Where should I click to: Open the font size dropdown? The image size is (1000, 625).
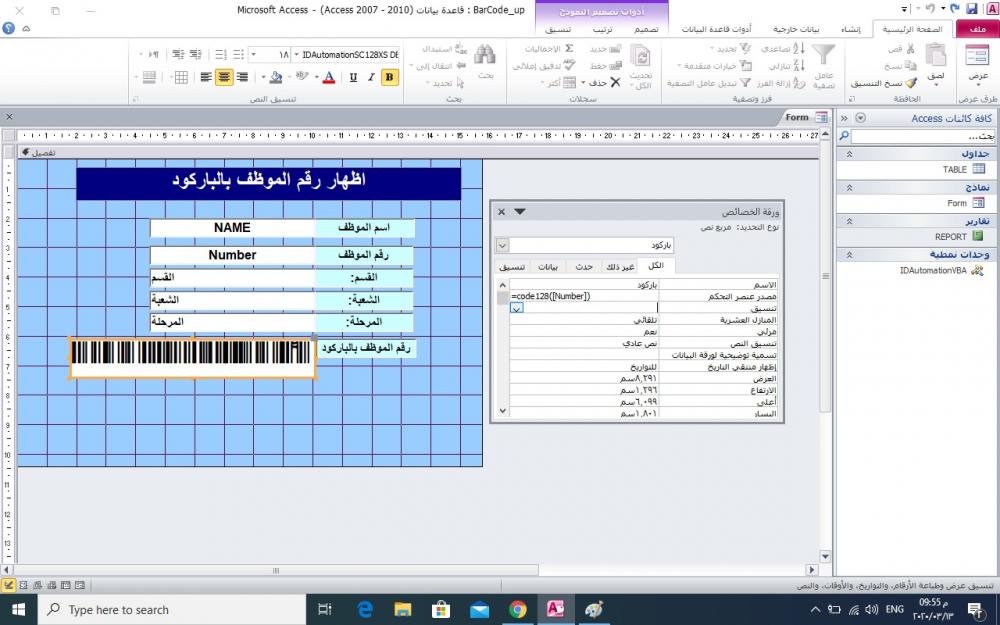tap(254, 55)
